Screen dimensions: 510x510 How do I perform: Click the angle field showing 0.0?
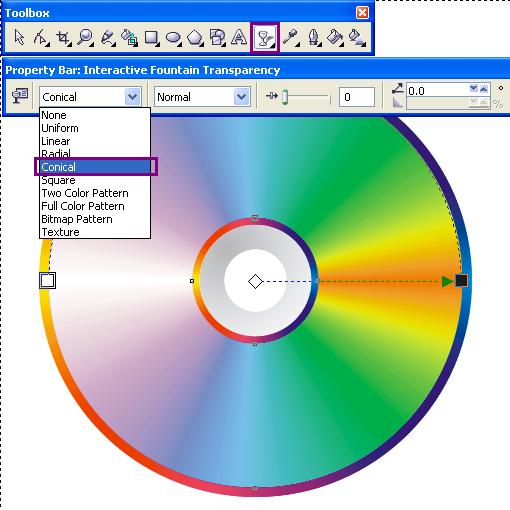437,90
